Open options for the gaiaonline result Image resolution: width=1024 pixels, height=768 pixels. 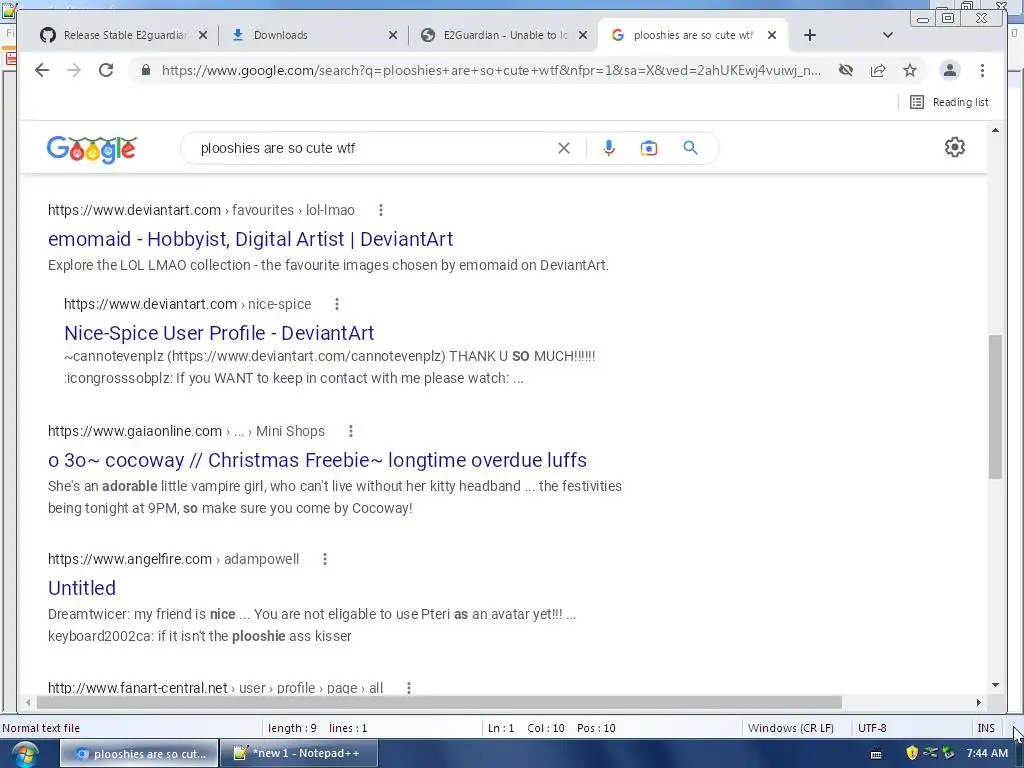pos(351,431)
